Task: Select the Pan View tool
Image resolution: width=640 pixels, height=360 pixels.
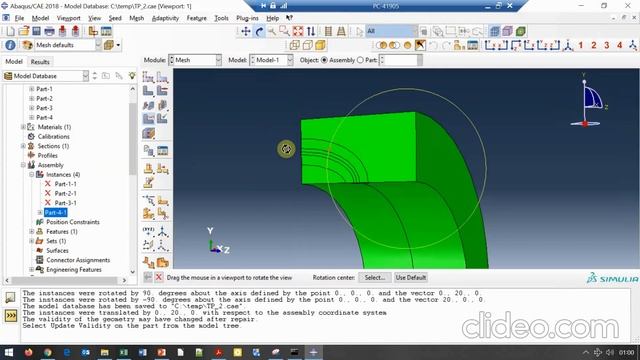Action: pos(246,31)
